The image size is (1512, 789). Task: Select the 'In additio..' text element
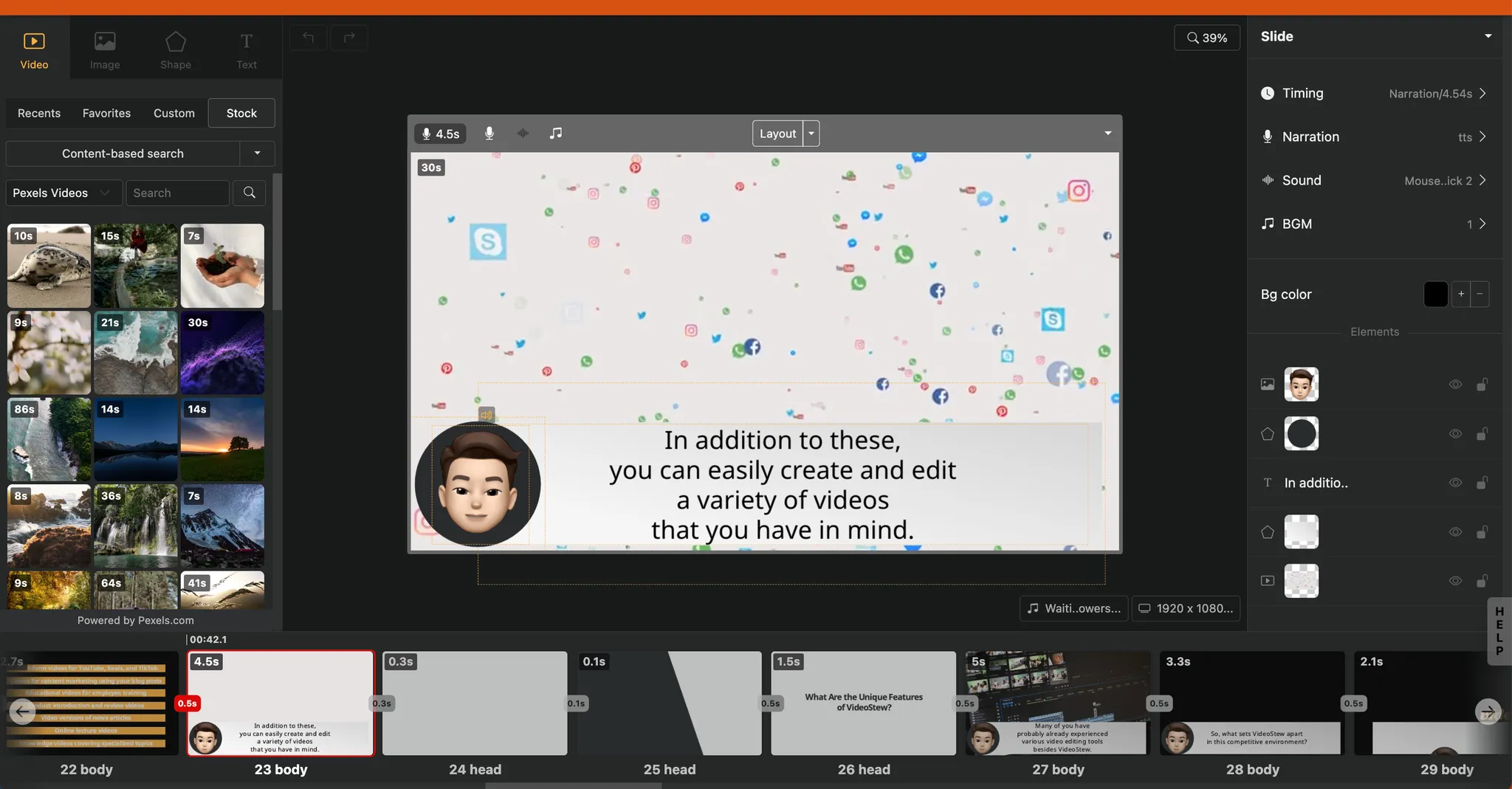pyautogui.click(x=1316, y=483)
